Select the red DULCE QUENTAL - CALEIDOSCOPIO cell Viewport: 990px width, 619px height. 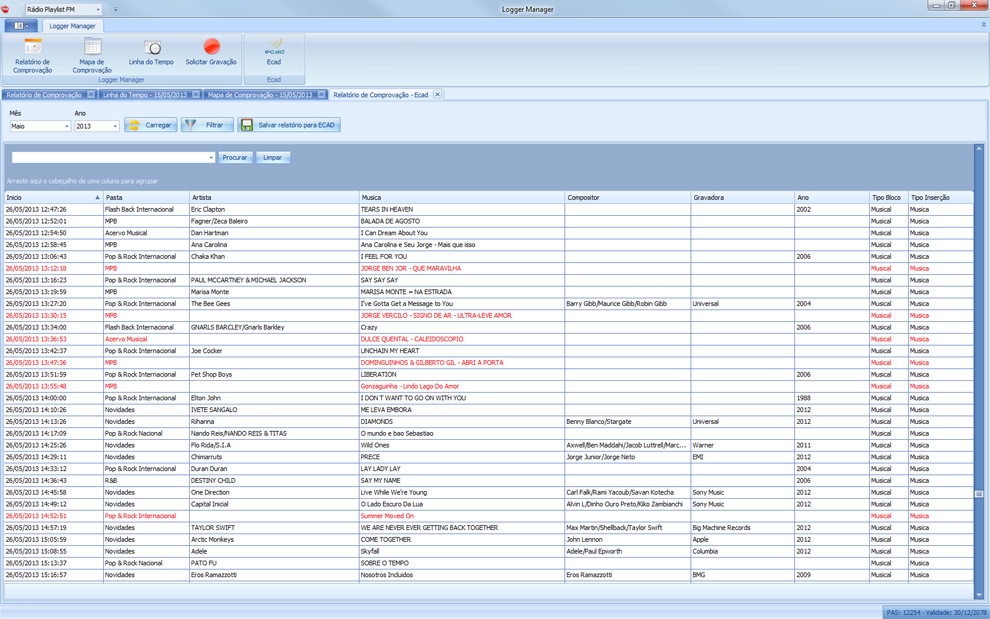click(462, 339)
